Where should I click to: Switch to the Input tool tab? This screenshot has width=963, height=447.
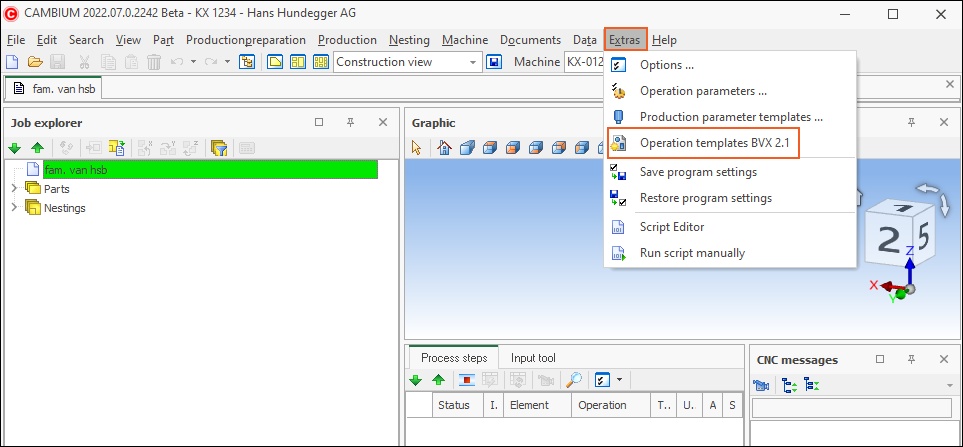pyautogui.click(x=533, y=358)
